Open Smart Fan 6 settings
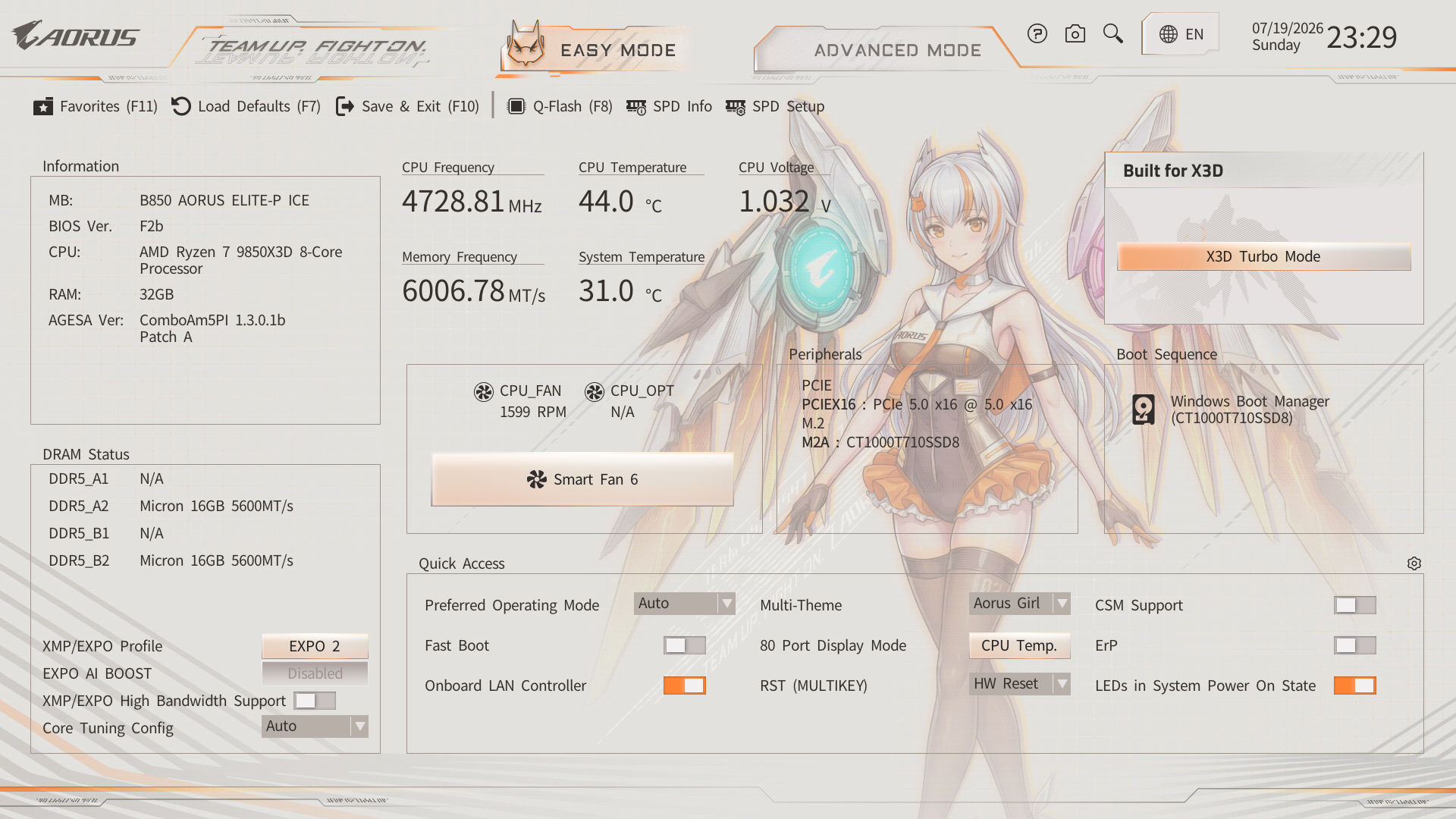 tap(582, 479)
